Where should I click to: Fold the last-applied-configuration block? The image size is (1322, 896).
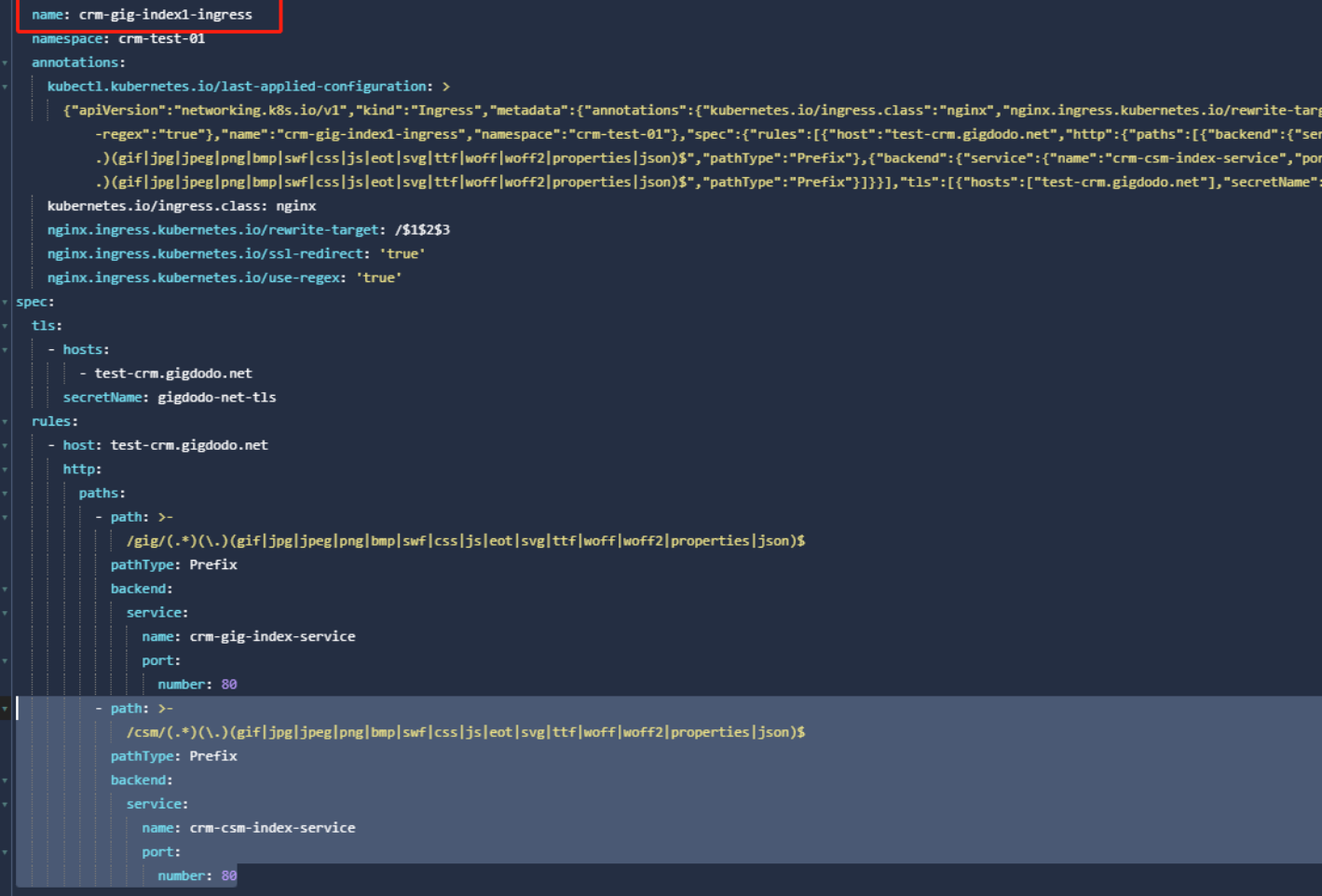click(x=6, y=87)
